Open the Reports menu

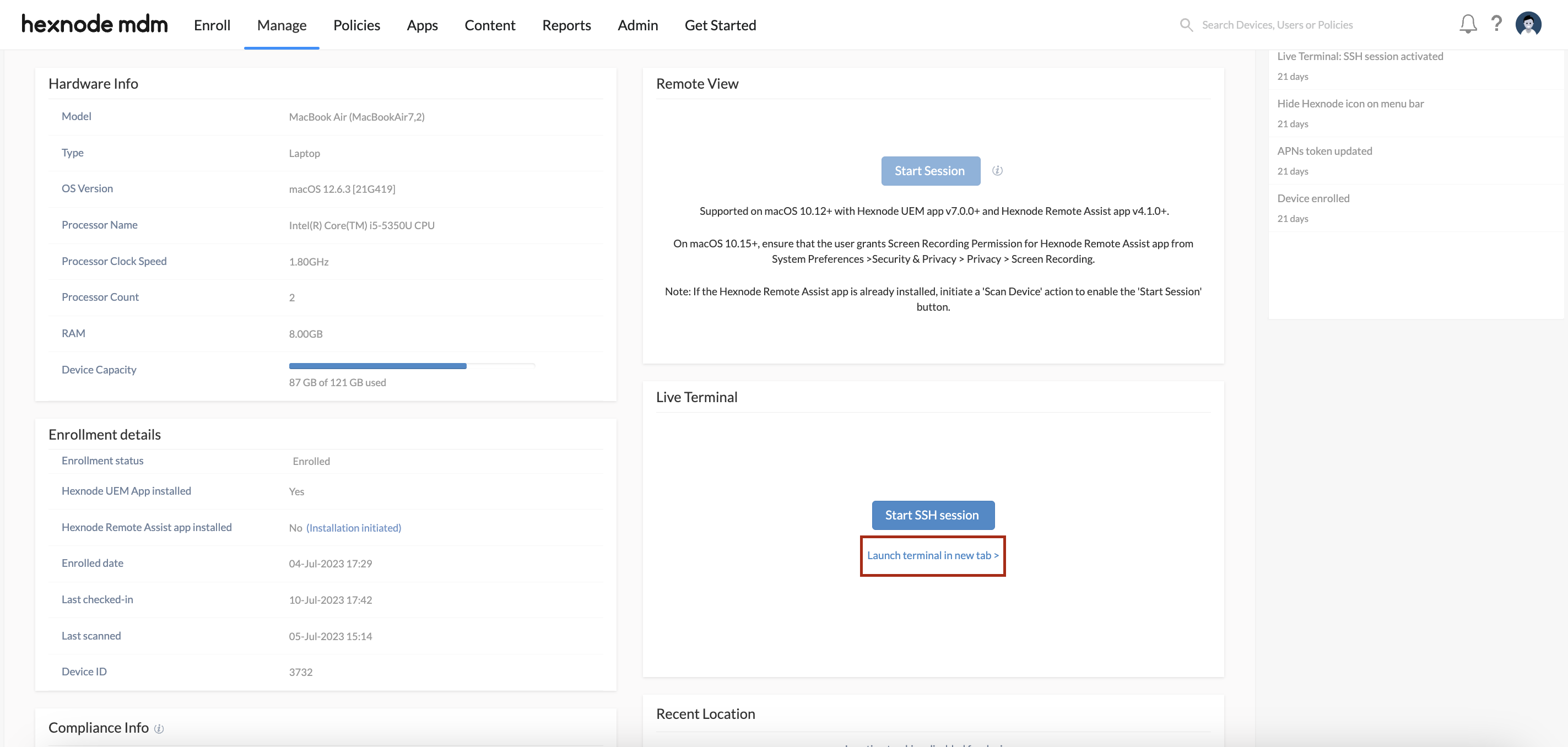pyautogui.click(x=567, y=25)
